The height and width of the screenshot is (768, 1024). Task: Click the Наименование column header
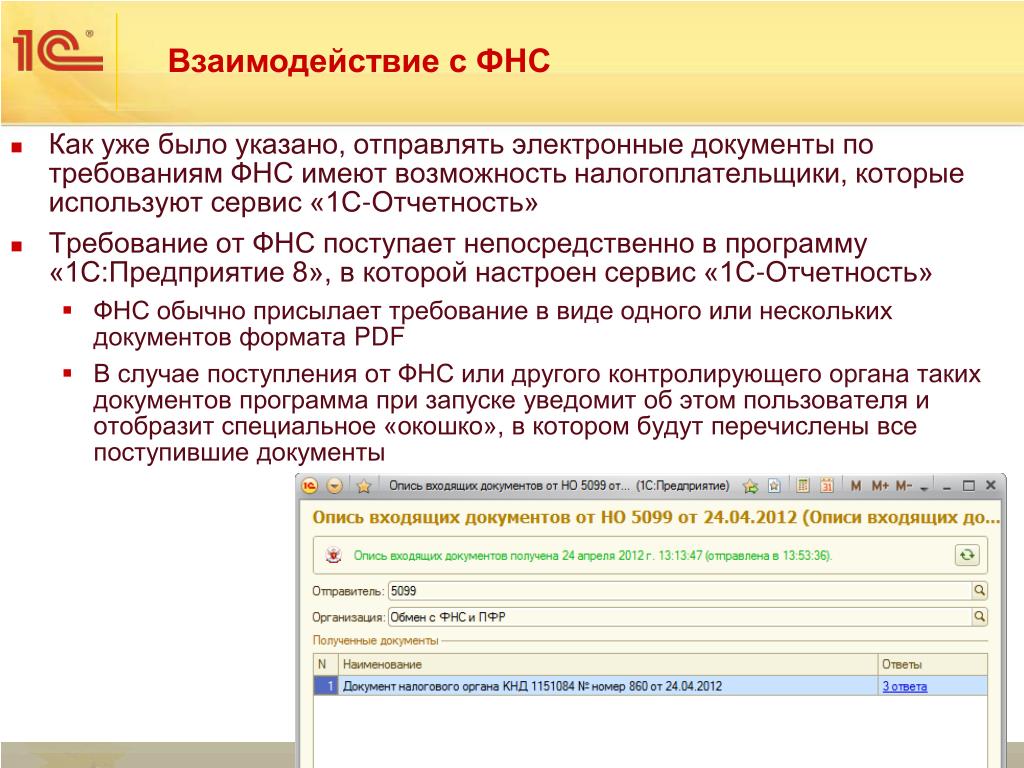tap(608, 664)
